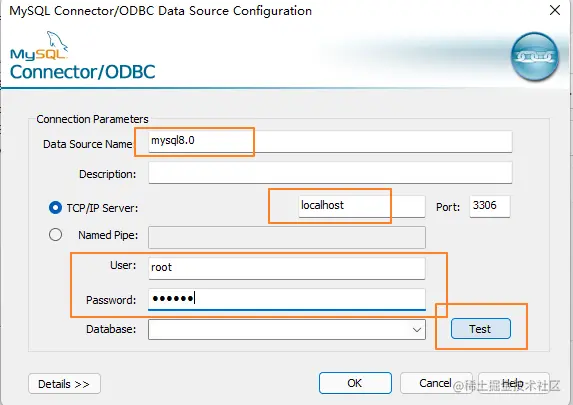Click the User field containing root
The width and height of the screenshot is (573, 405).
tap(287, 268)
